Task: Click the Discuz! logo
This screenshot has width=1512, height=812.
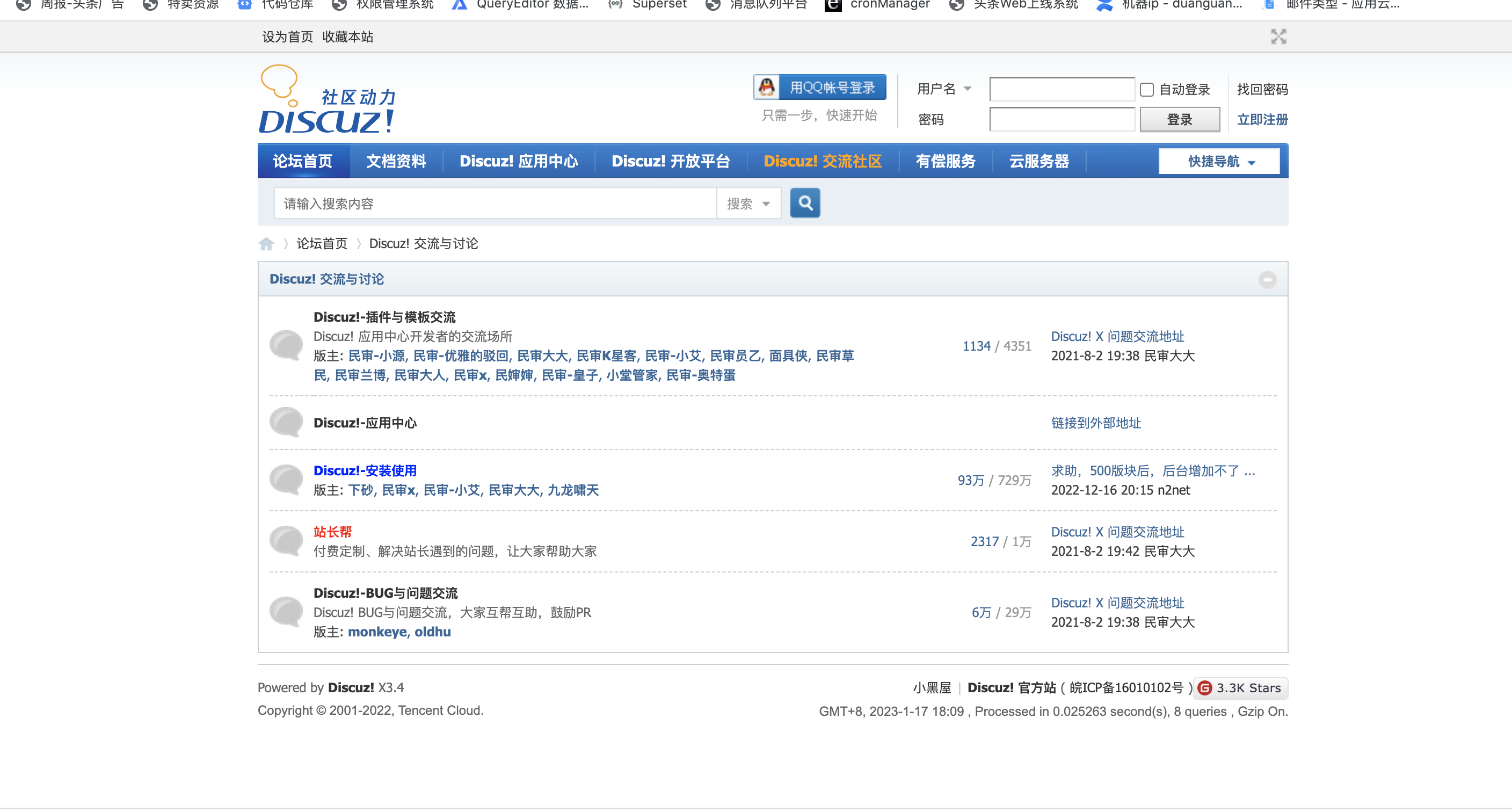Action: coord(328,100)
